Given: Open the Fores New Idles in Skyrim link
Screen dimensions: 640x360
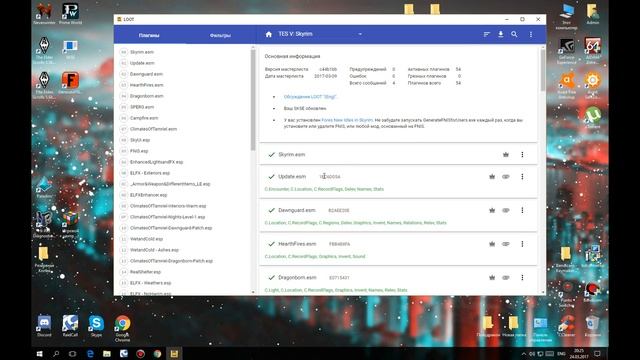Looking at the screenshot, I should (347, 120).
